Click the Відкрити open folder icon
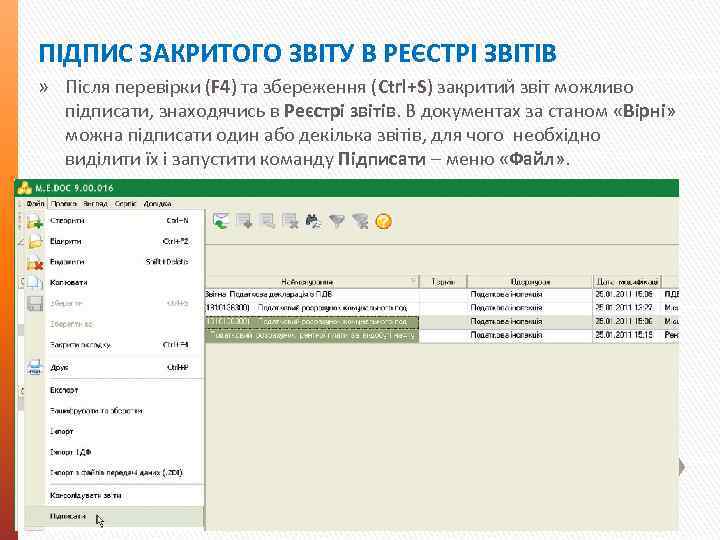The image size is (720, 540). coord(35,242)
